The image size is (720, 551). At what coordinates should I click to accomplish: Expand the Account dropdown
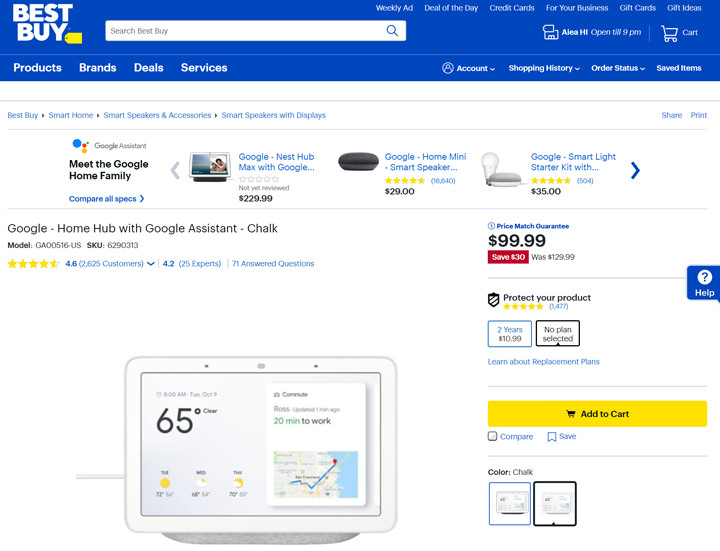coord(468,68)
